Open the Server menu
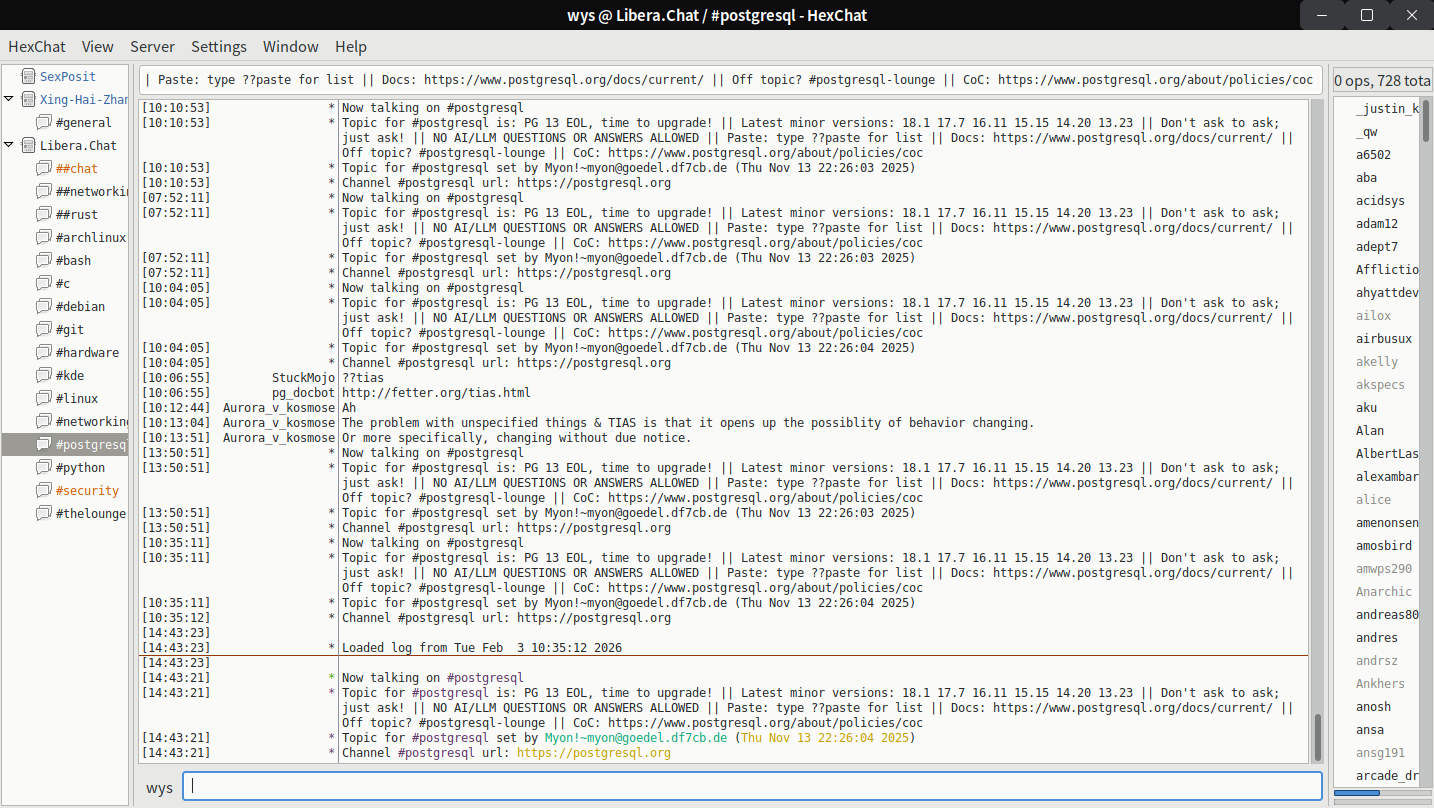The image size is (1434, 808). (152, 47)
